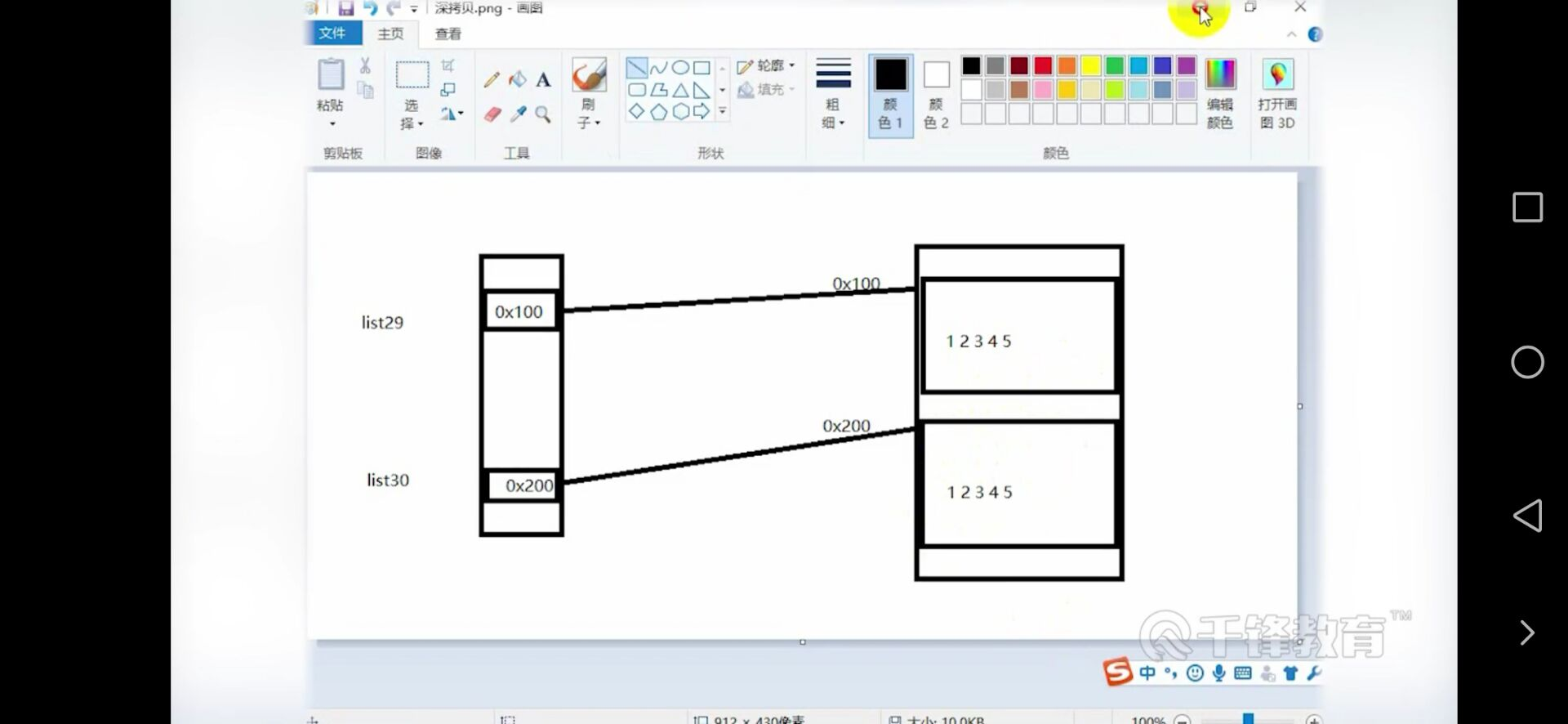Screen dimensions: 1568x724
Task: Click the Save icon in quick access toolbar
Action: tap(346, 8)
